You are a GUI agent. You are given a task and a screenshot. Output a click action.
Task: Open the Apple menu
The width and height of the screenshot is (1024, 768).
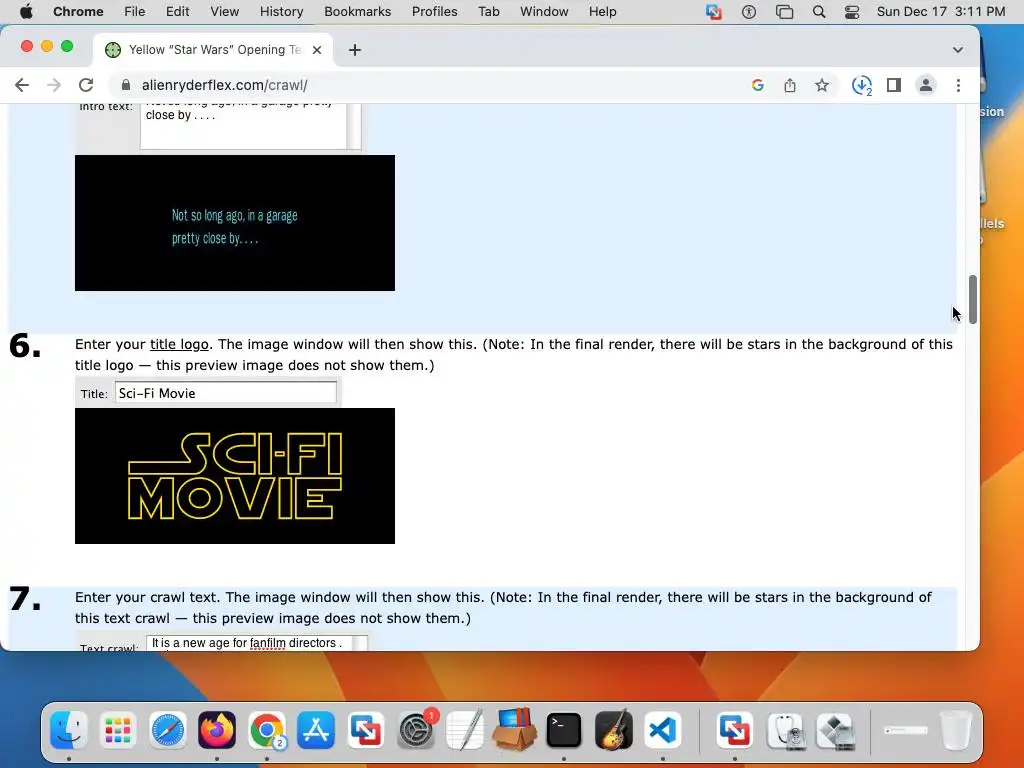[26, 11]
